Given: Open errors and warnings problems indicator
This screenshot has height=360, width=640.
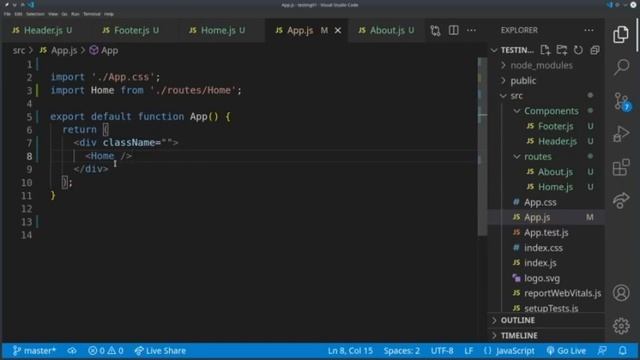Looking at the screenshot, I should coord(105,351).
